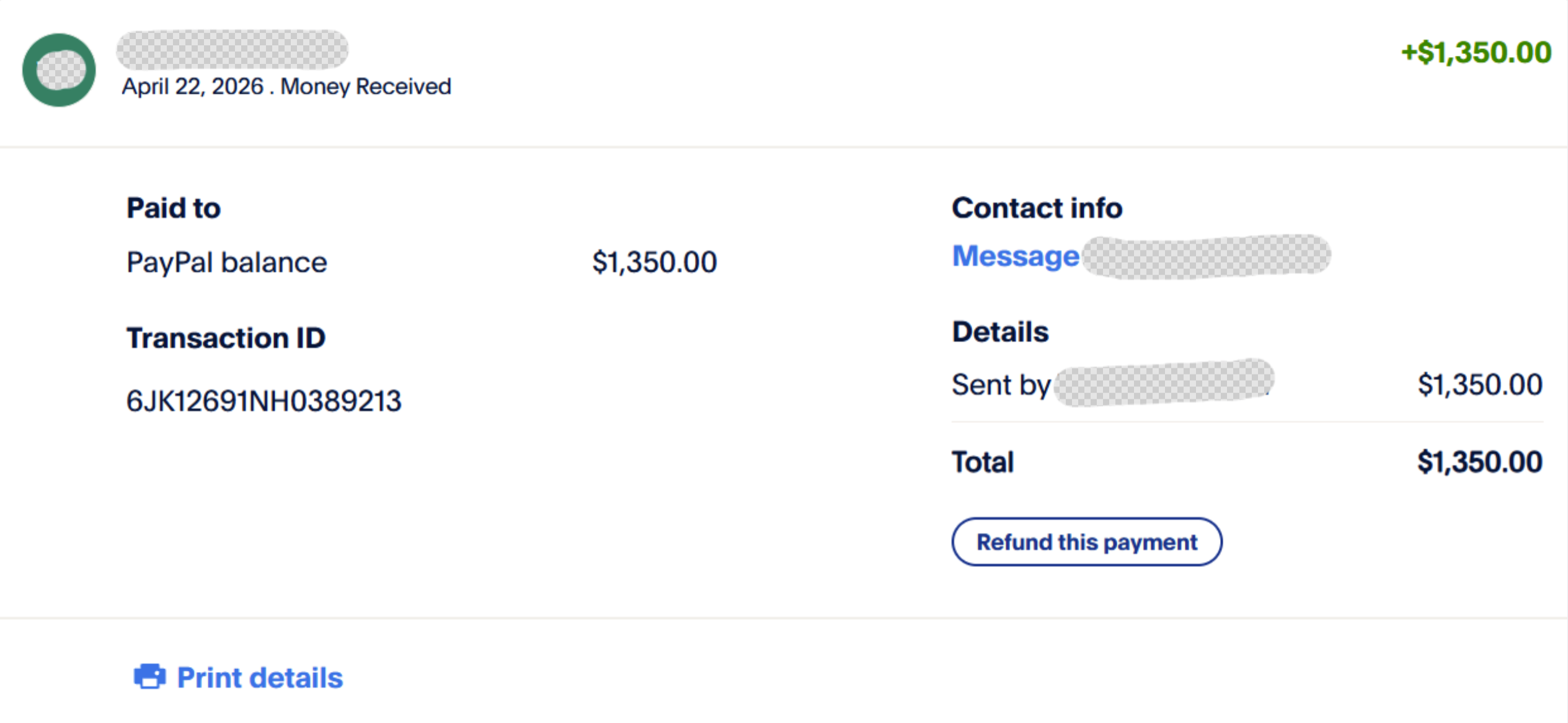This screenshot has width=1568, height=723.
Task: Click the April 22, 2026 Money Received text
Action: pyautogui.click(x=286, y=87)
